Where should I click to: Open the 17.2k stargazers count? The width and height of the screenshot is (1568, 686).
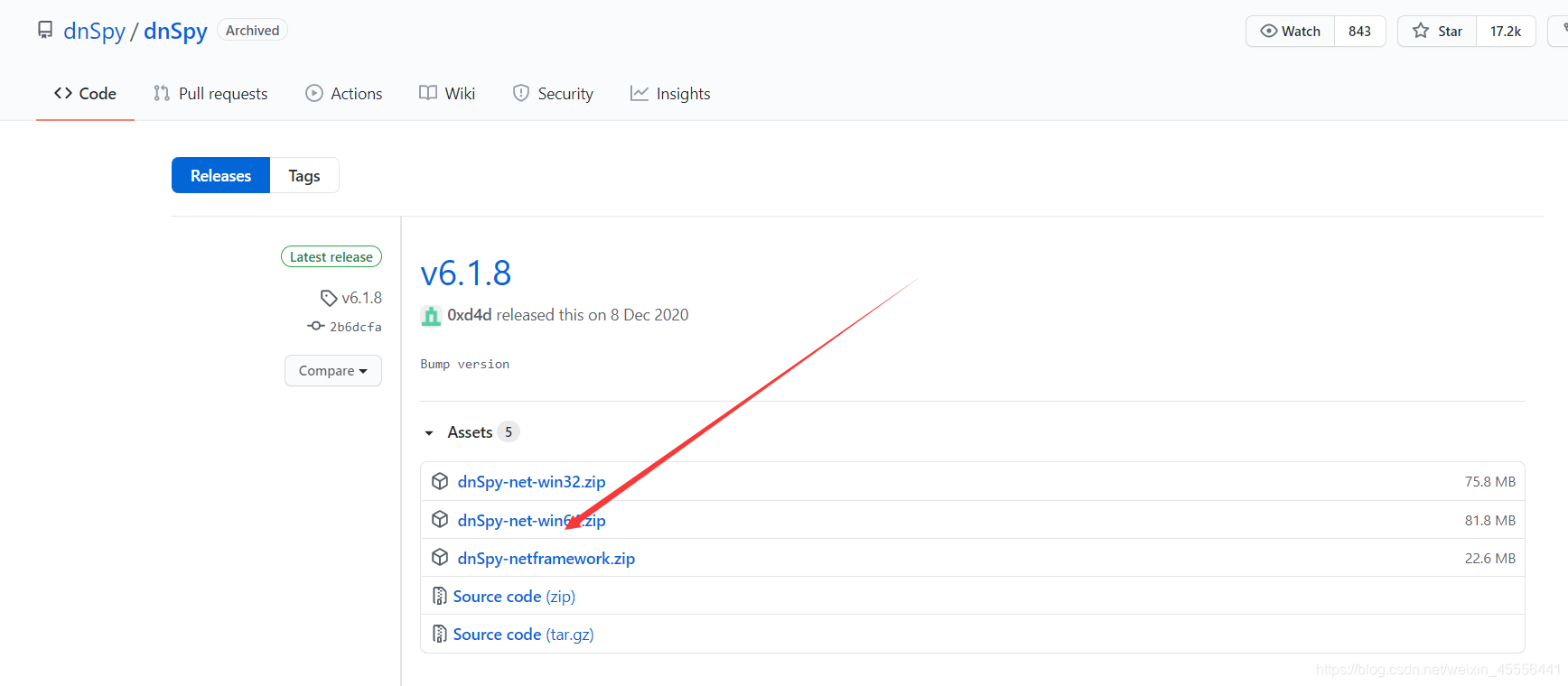click(1506, 31)
